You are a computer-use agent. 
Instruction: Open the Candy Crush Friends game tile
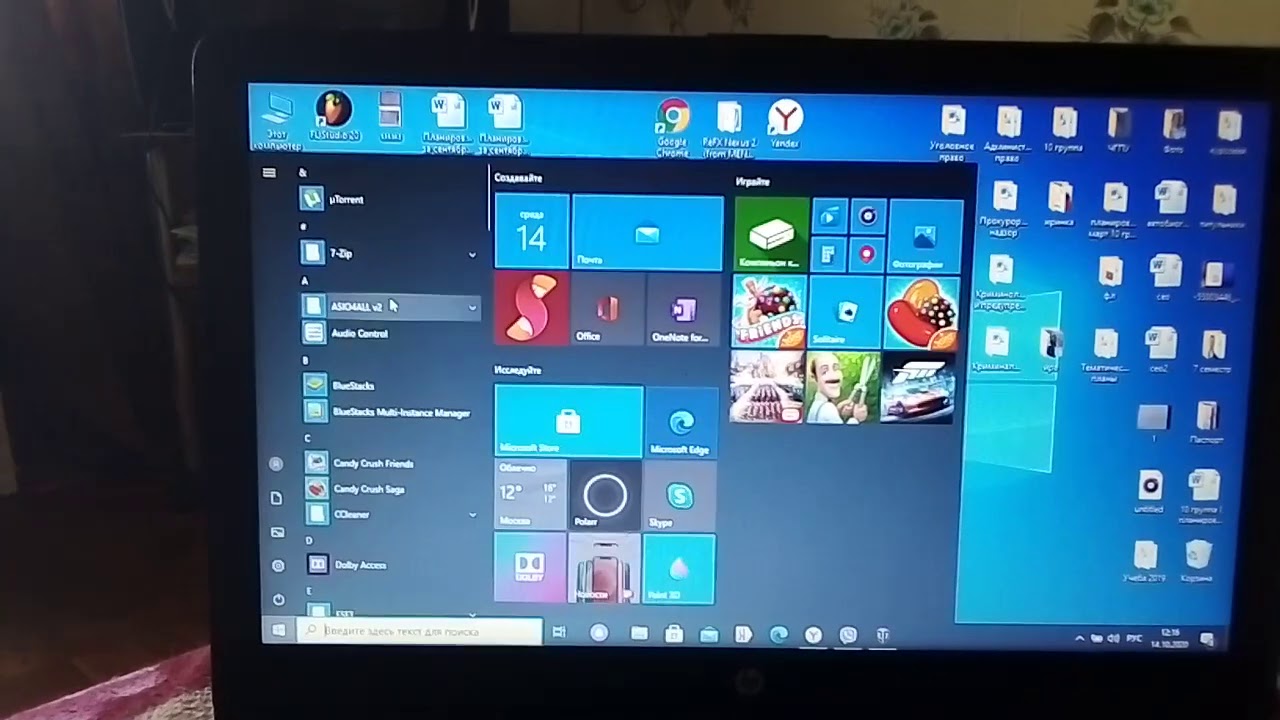770,311
